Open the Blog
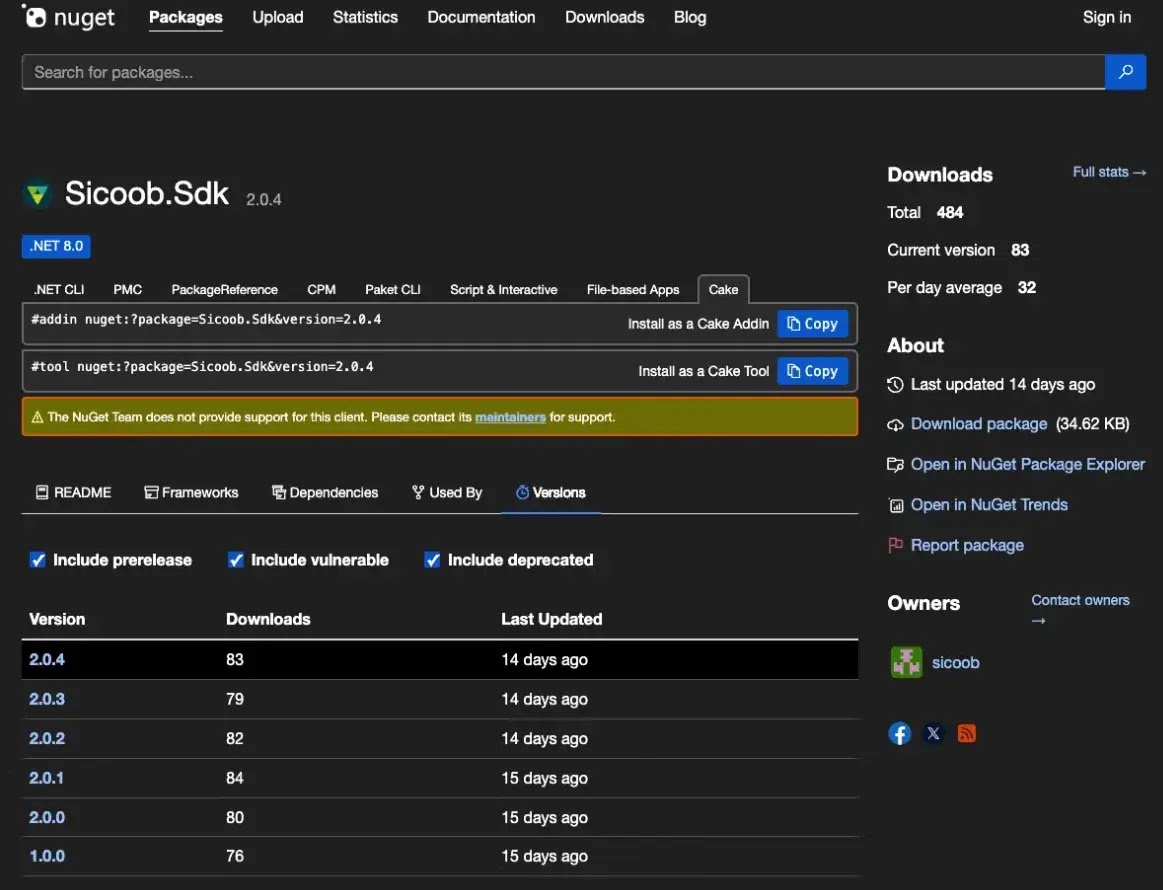The image size is (1163, 890). pos(690,17)
